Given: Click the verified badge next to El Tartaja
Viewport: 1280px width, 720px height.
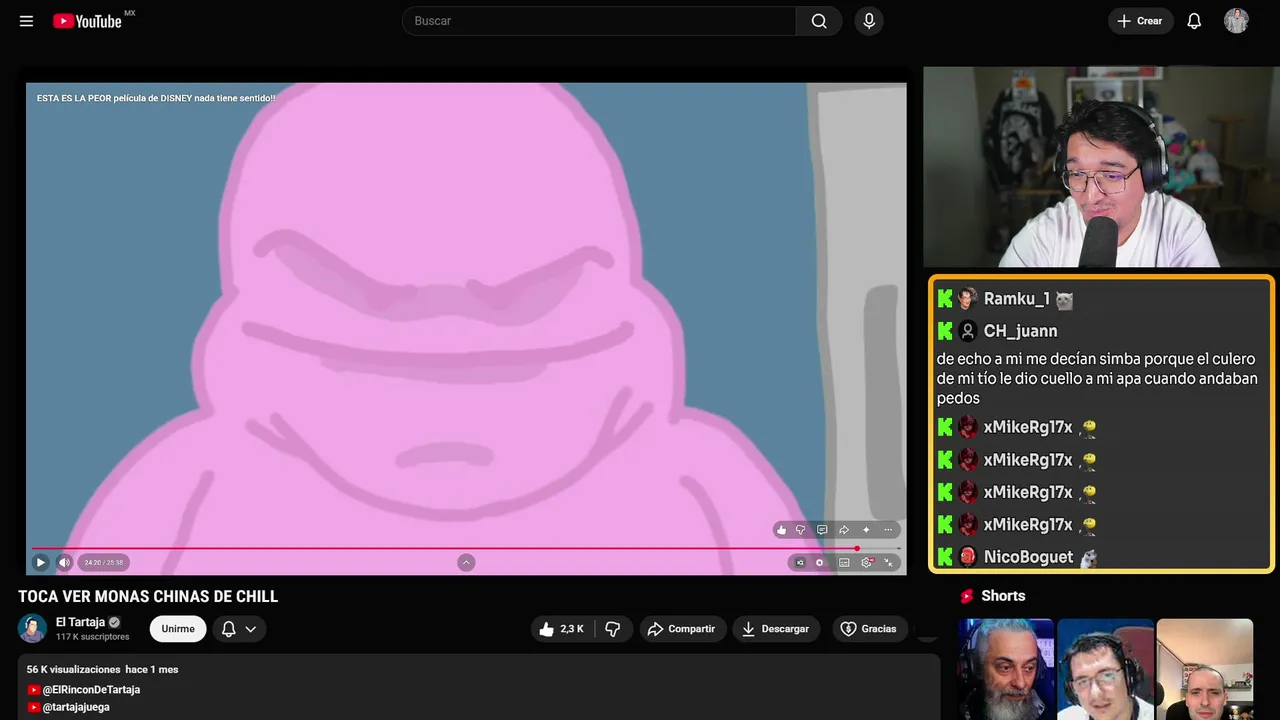Looking at the screenshot, I should pos(114,622).
